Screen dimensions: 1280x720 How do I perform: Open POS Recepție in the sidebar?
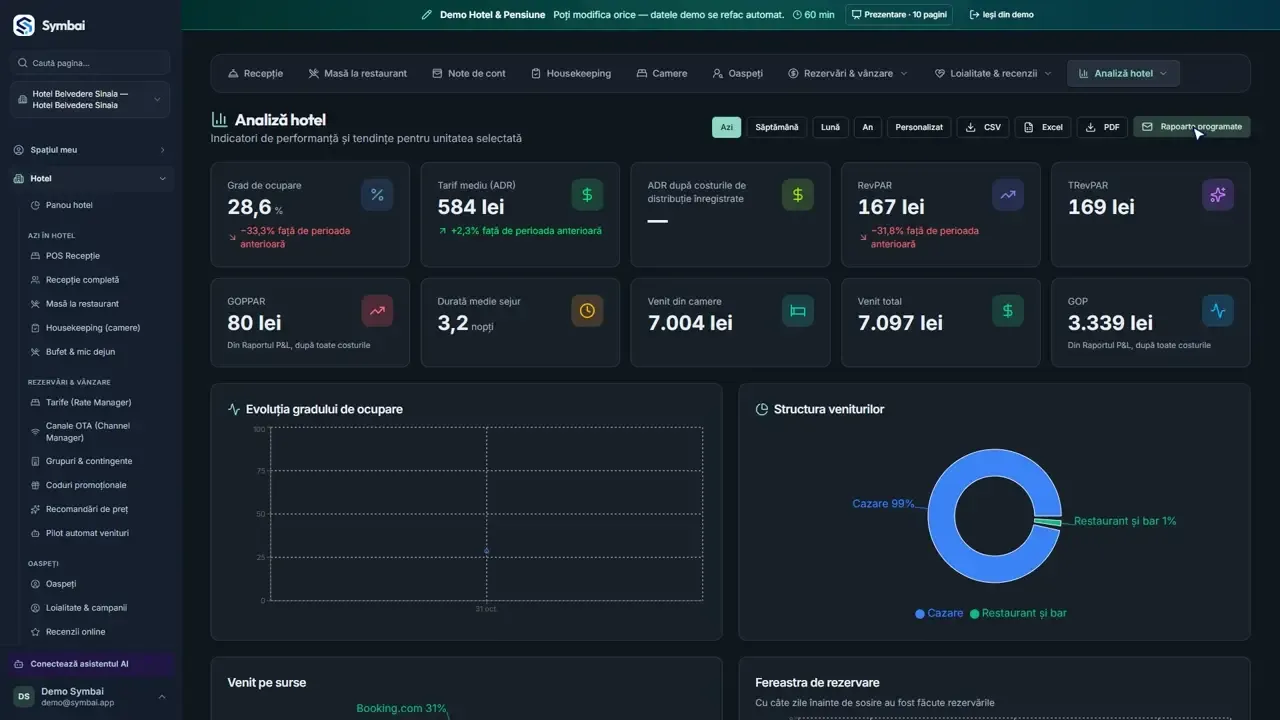[x=73, y=256]
